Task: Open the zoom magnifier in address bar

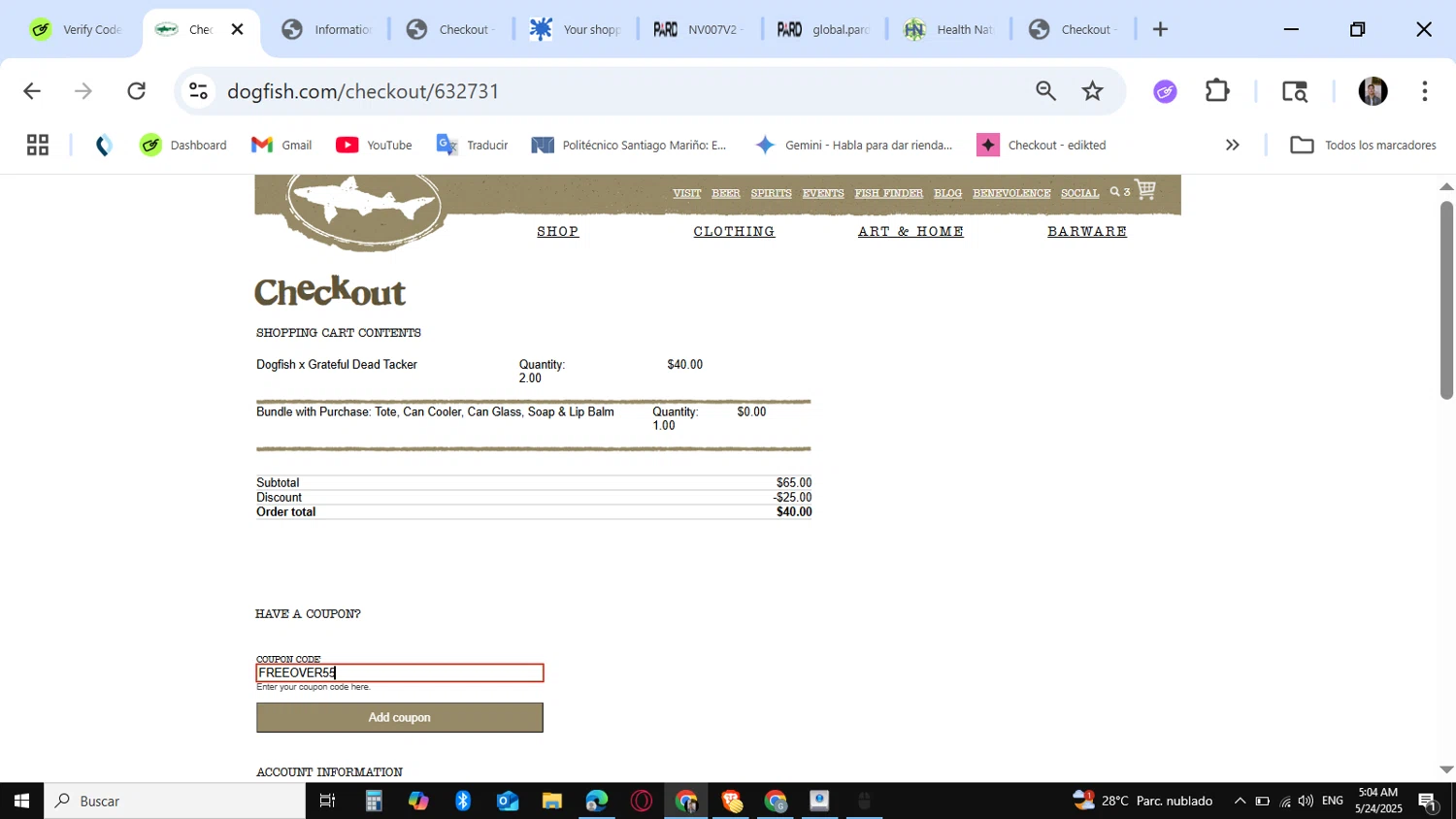Action: pos(1045,91)
